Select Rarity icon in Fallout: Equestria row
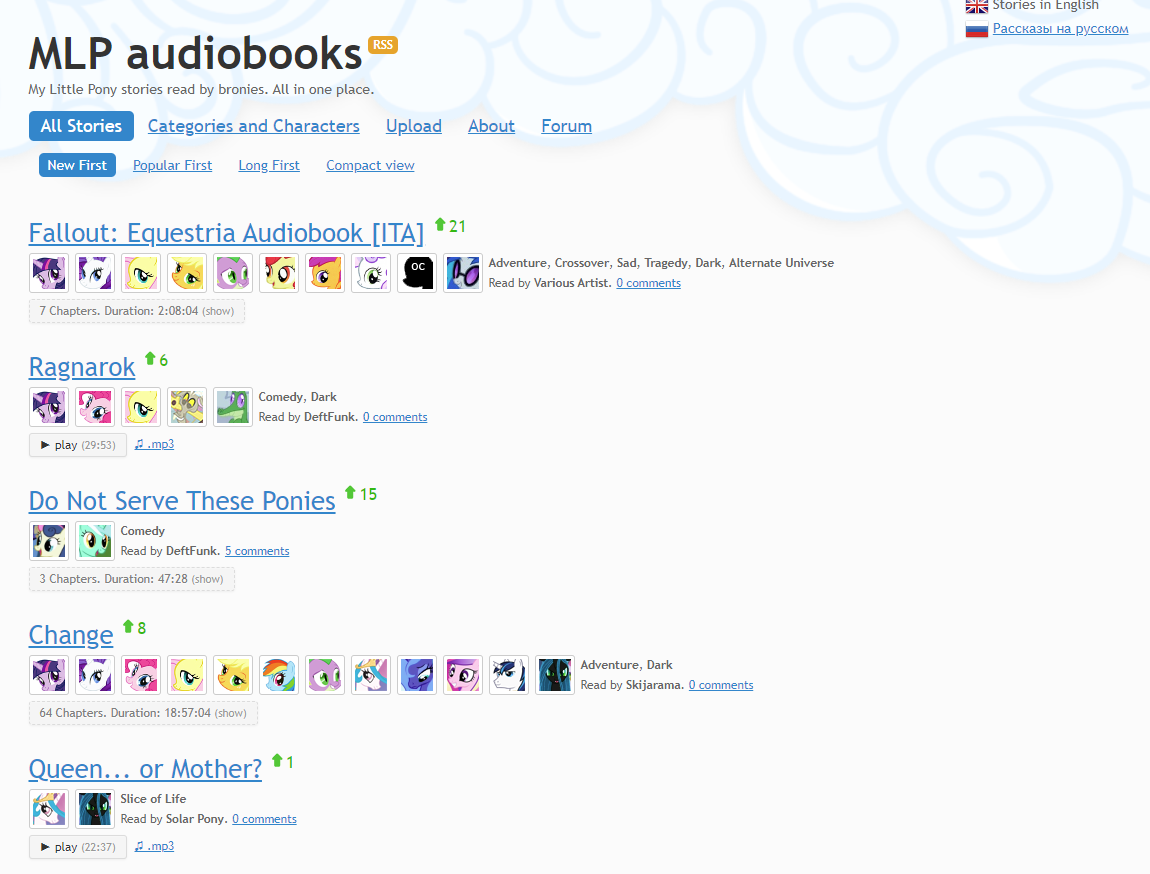This screenshot has height=874, width=1150. (95, 273)
